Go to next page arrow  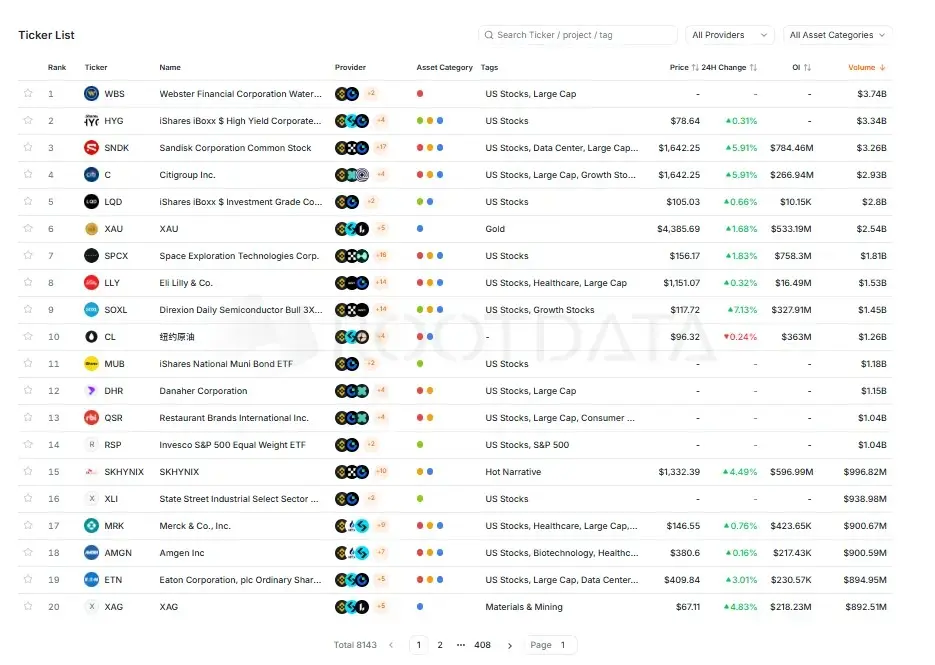(510, 645)
